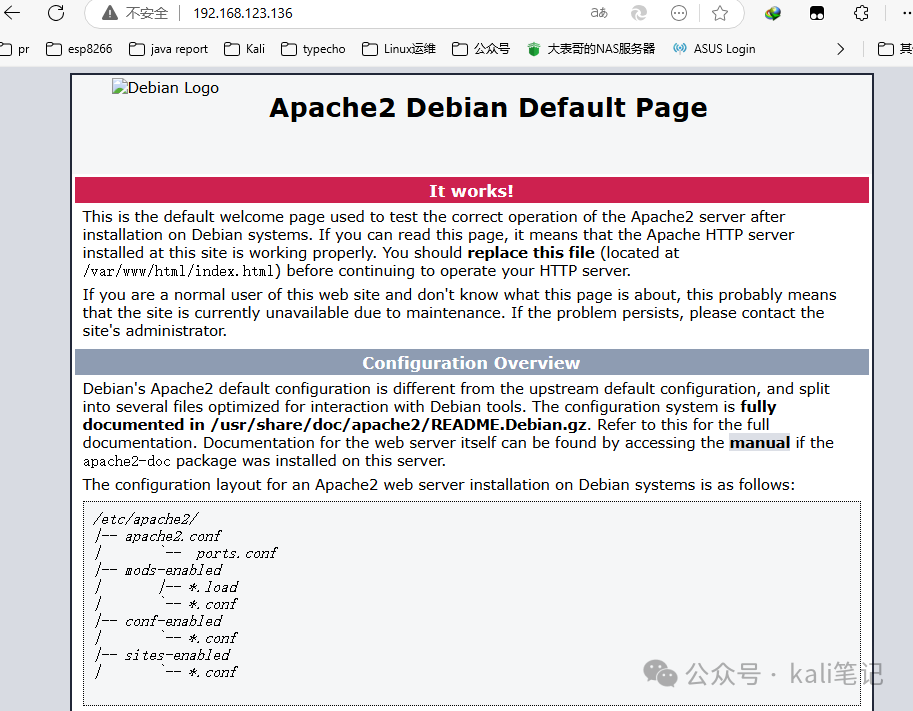The height and width of the screenshot is (711, 913).
Task: Add page to favorites with star icon
Action: pyautogui.click(x=720, y=13)
